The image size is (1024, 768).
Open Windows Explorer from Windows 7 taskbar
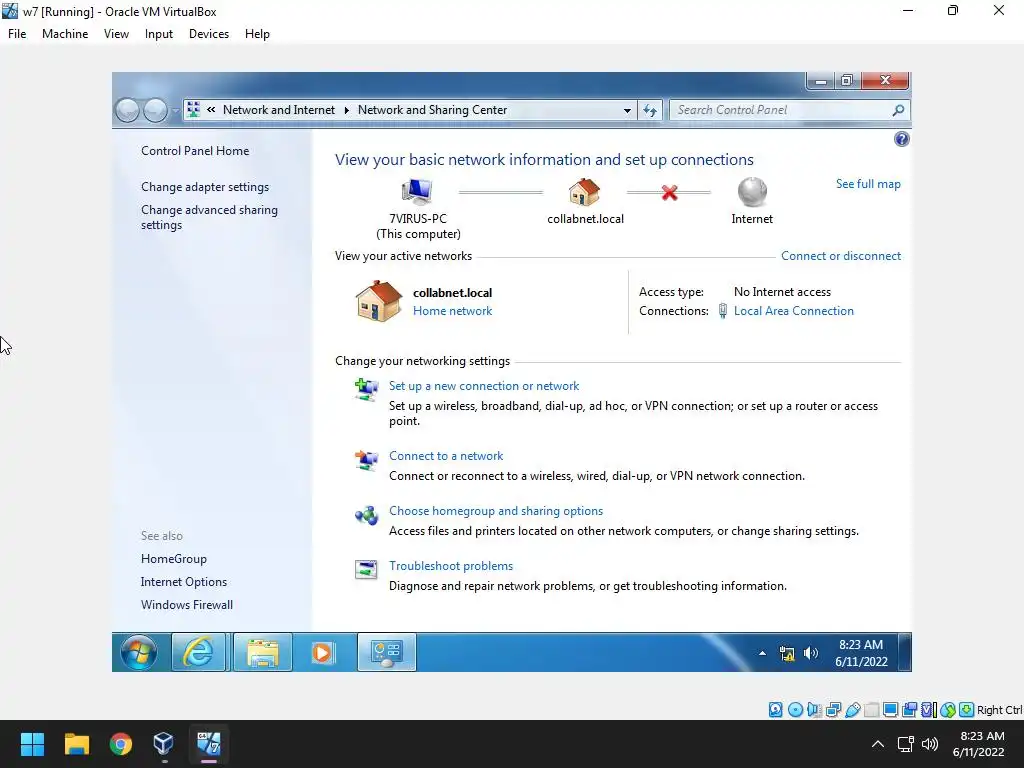263,652
